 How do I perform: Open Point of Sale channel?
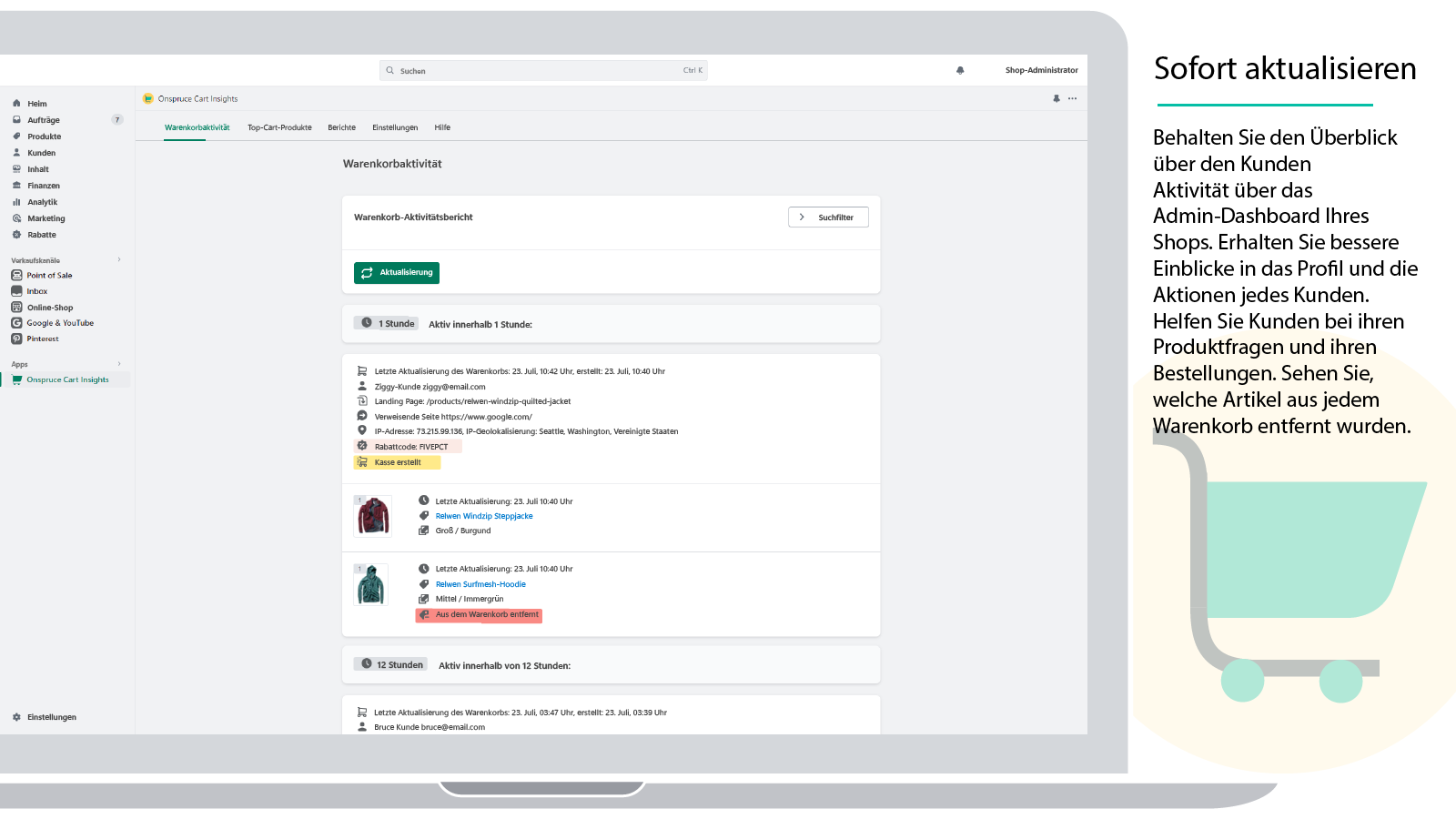(49, 275)
